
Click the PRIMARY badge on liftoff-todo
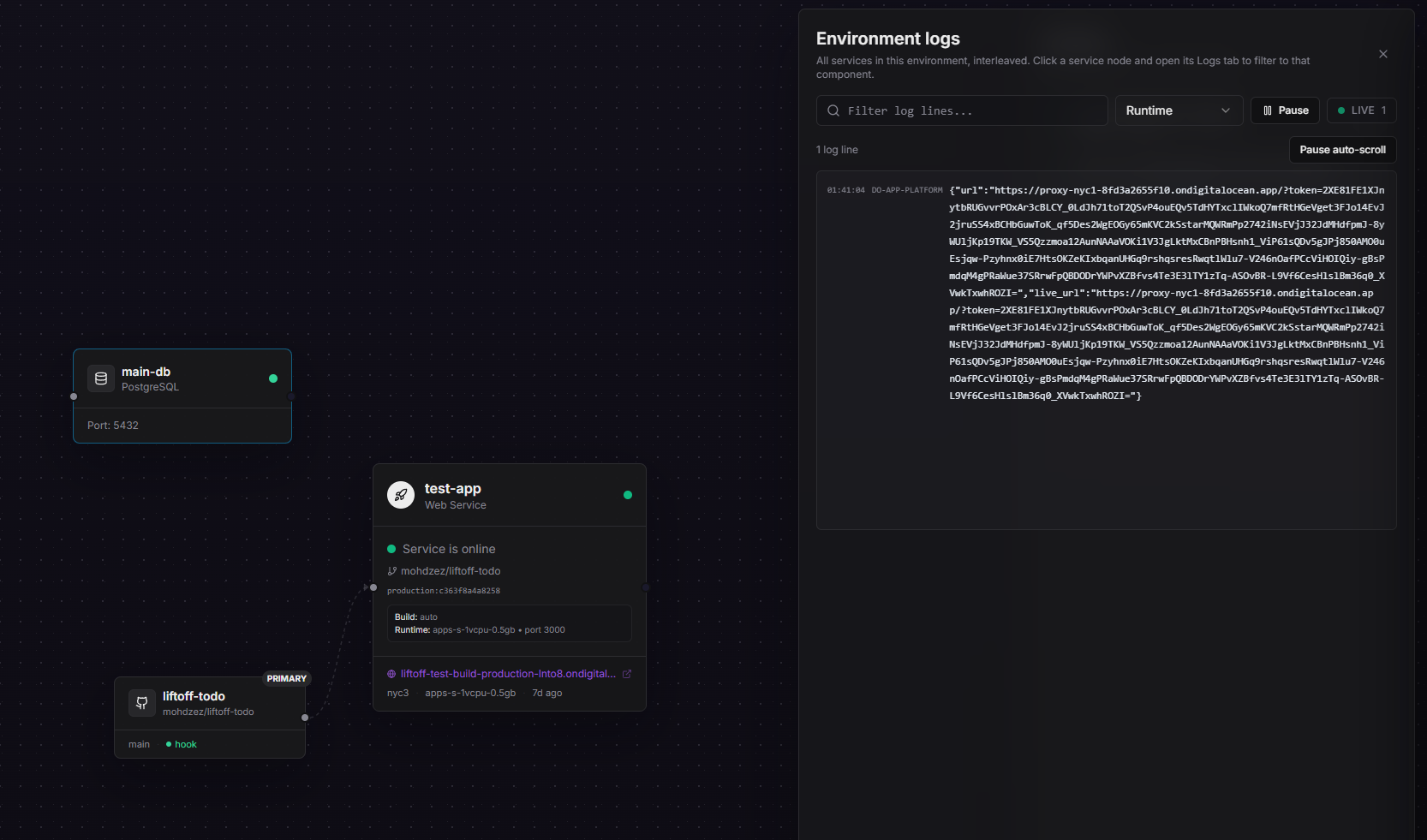point(287,678)
